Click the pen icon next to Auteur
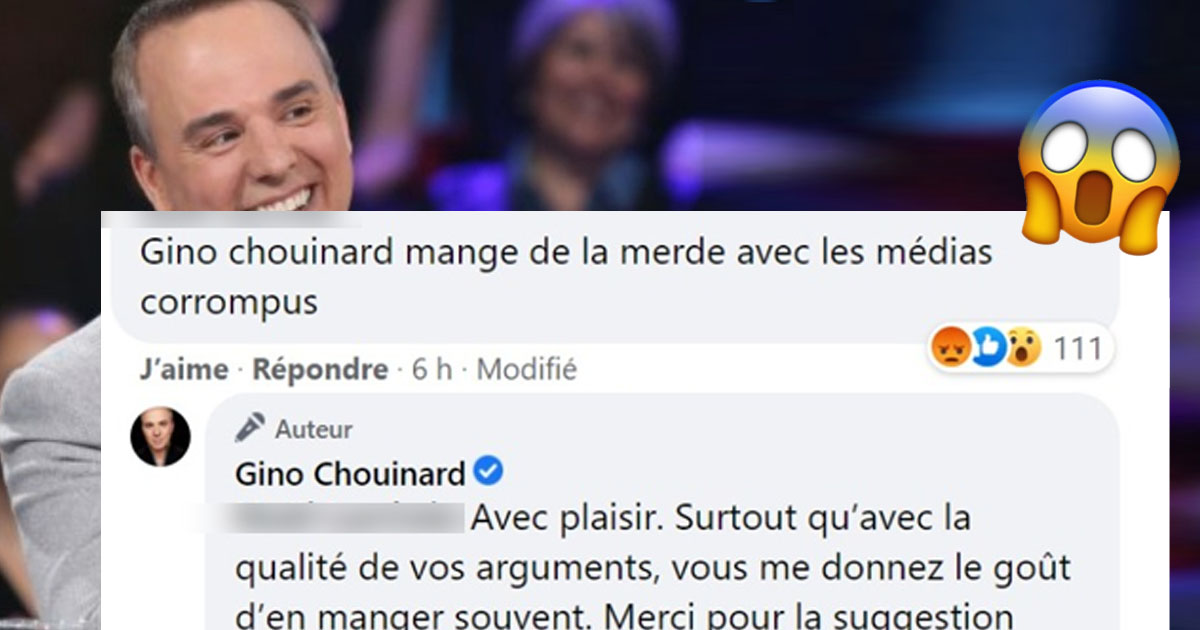 tap(250, 427)
